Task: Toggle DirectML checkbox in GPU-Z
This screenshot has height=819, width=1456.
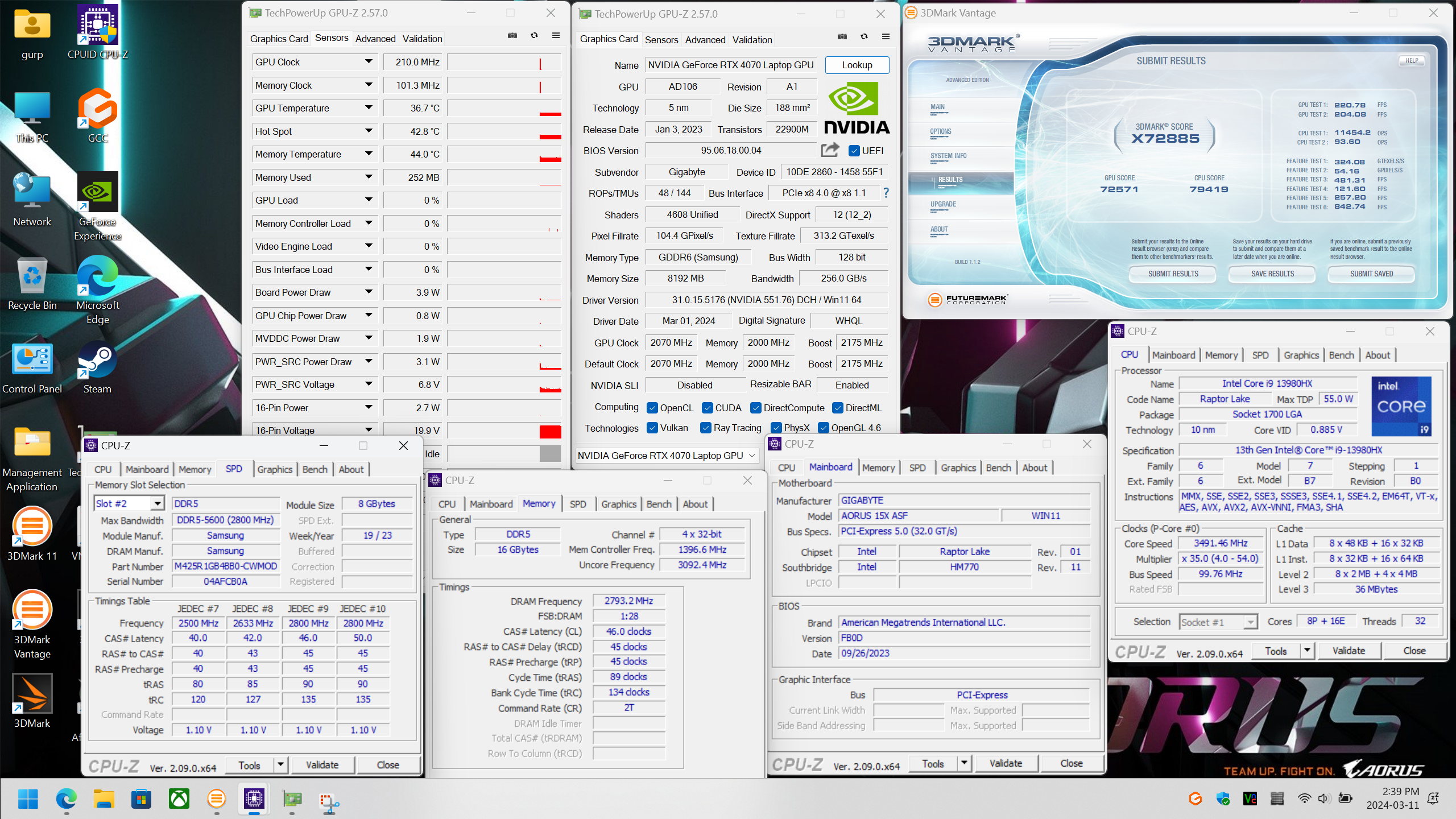Action: tap(838, 408)
